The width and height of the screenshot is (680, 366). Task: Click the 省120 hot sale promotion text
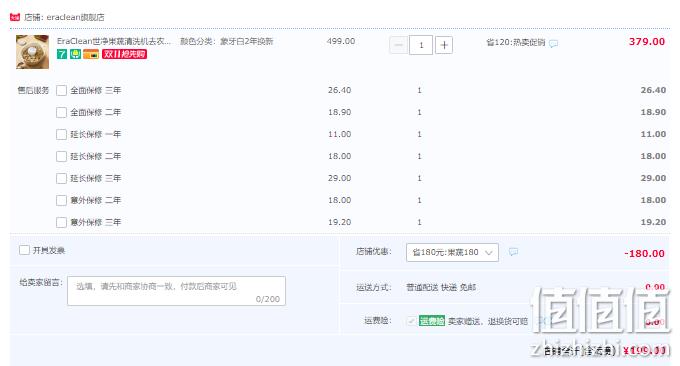point(515,42)
